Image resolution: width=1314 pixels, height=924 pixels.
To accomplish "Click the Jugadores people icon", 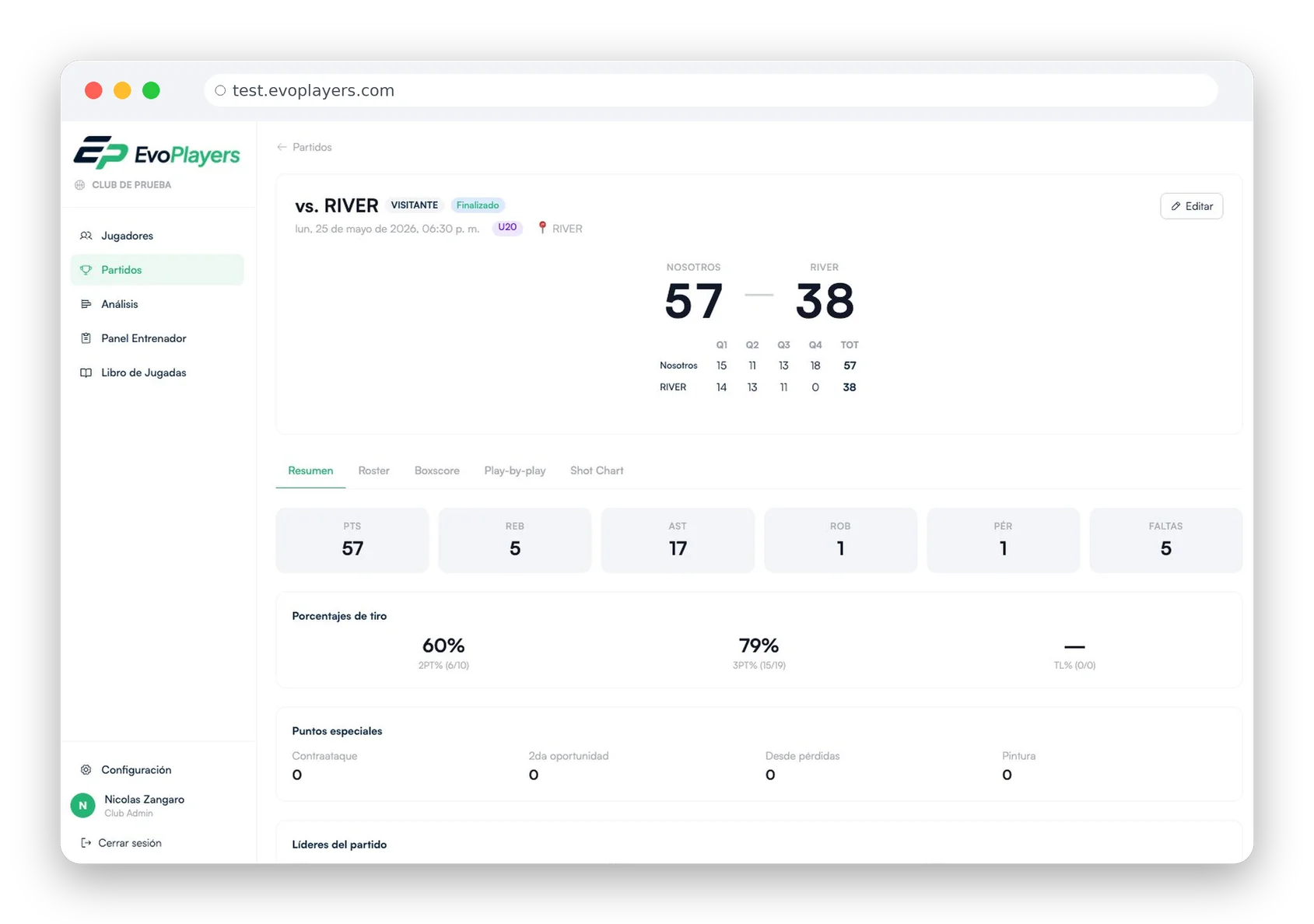I will (x=86, y=236).
